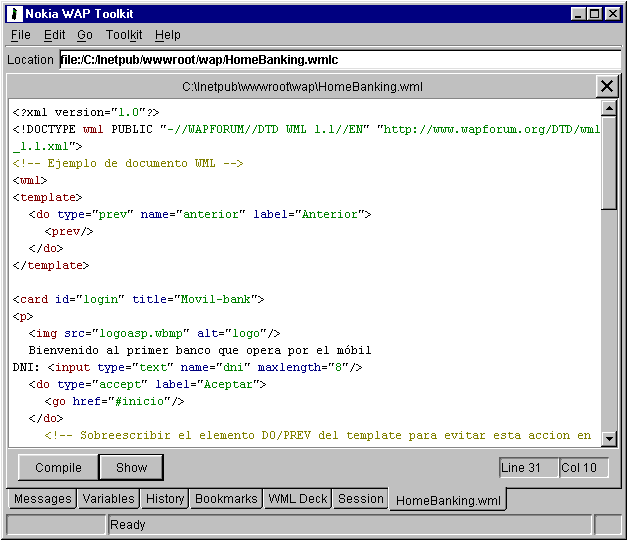Open the Go menu
This screenshot has width=627, height=540.
click(x=85, y=35)
